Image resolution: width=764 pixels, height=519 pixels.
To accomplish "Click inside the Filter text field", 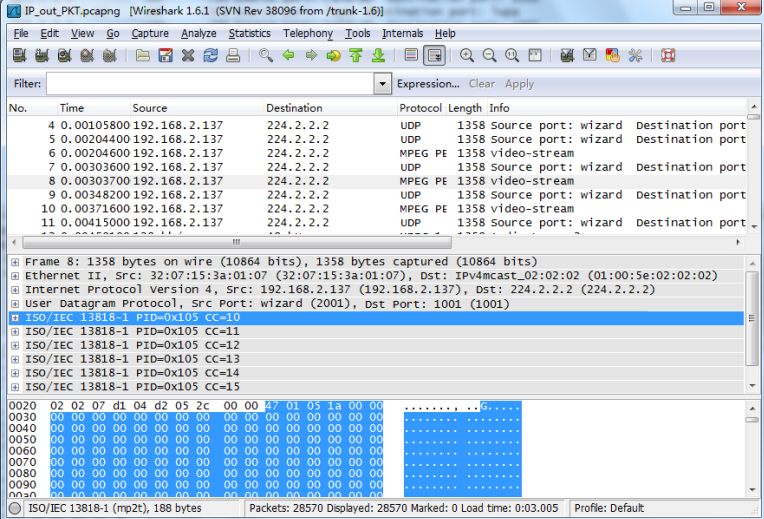I will coord(212,84).
